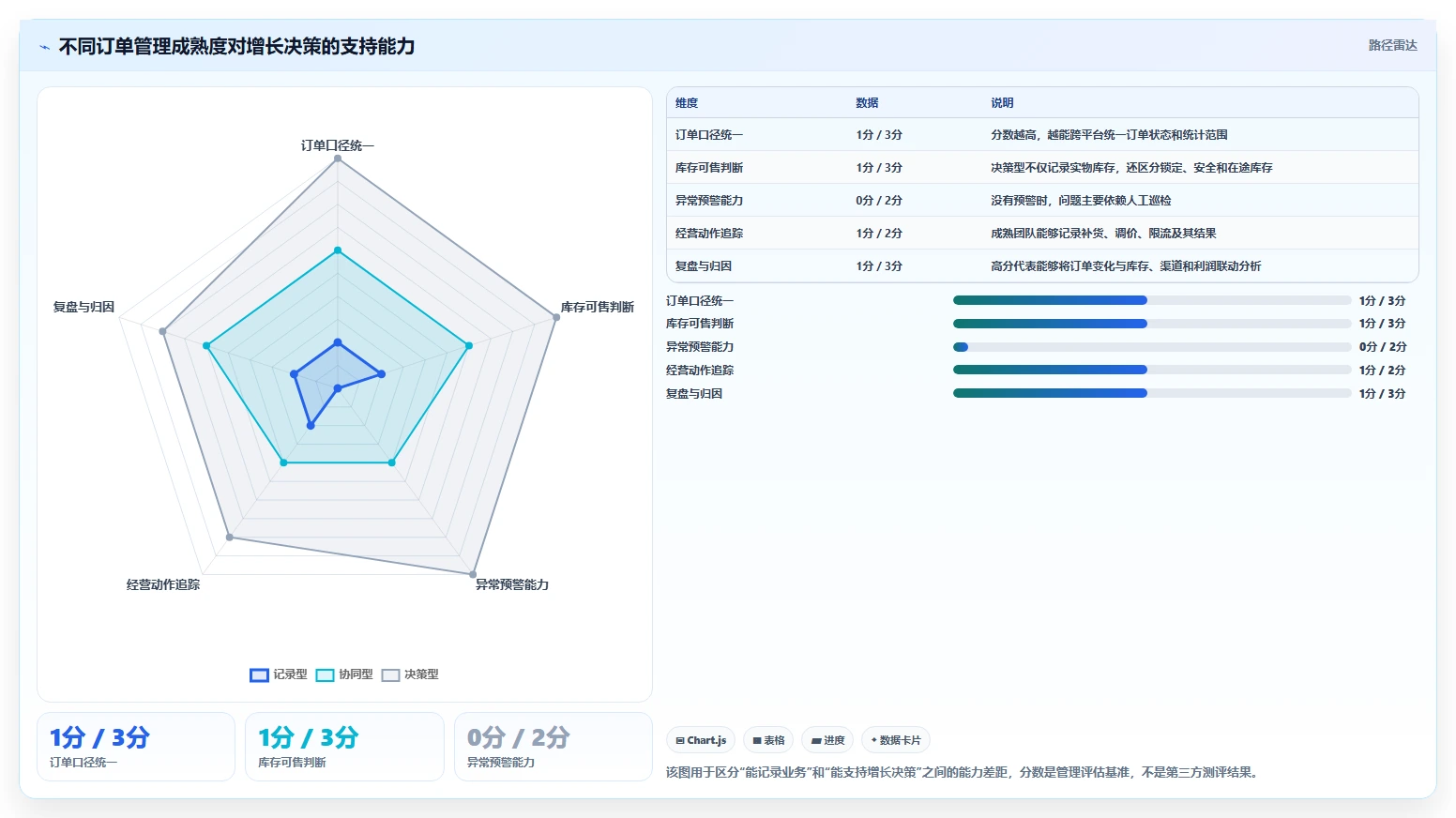Open the 异常预警能力 score card
1456x818 pixels.
click(554, 747)
